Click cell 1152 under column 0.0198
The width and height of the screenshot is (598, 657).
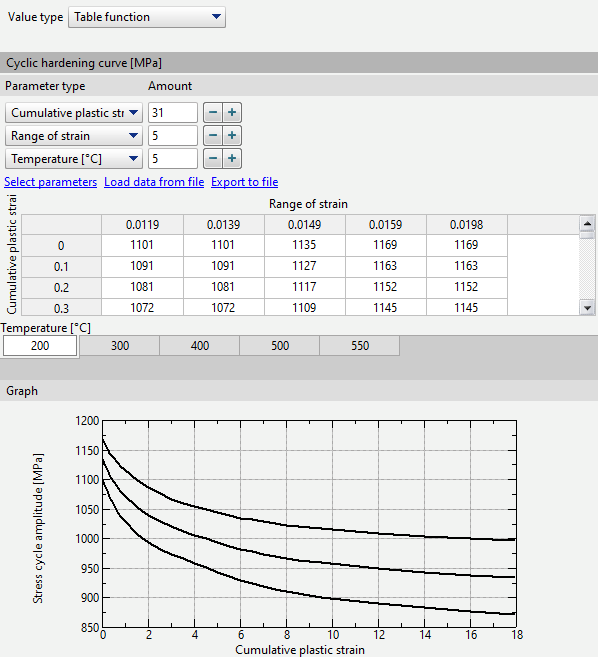click(467, 287)
